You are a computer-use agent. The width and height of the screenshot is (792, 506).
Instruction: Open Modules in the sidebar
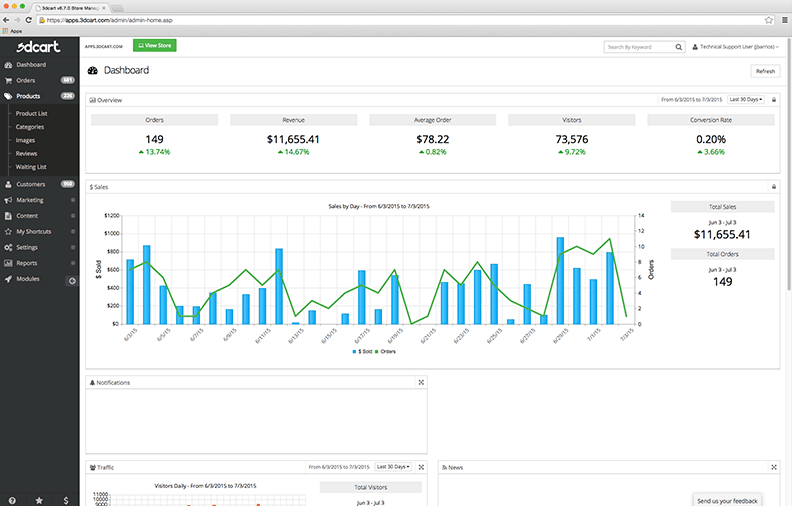[x=28, y=279]
